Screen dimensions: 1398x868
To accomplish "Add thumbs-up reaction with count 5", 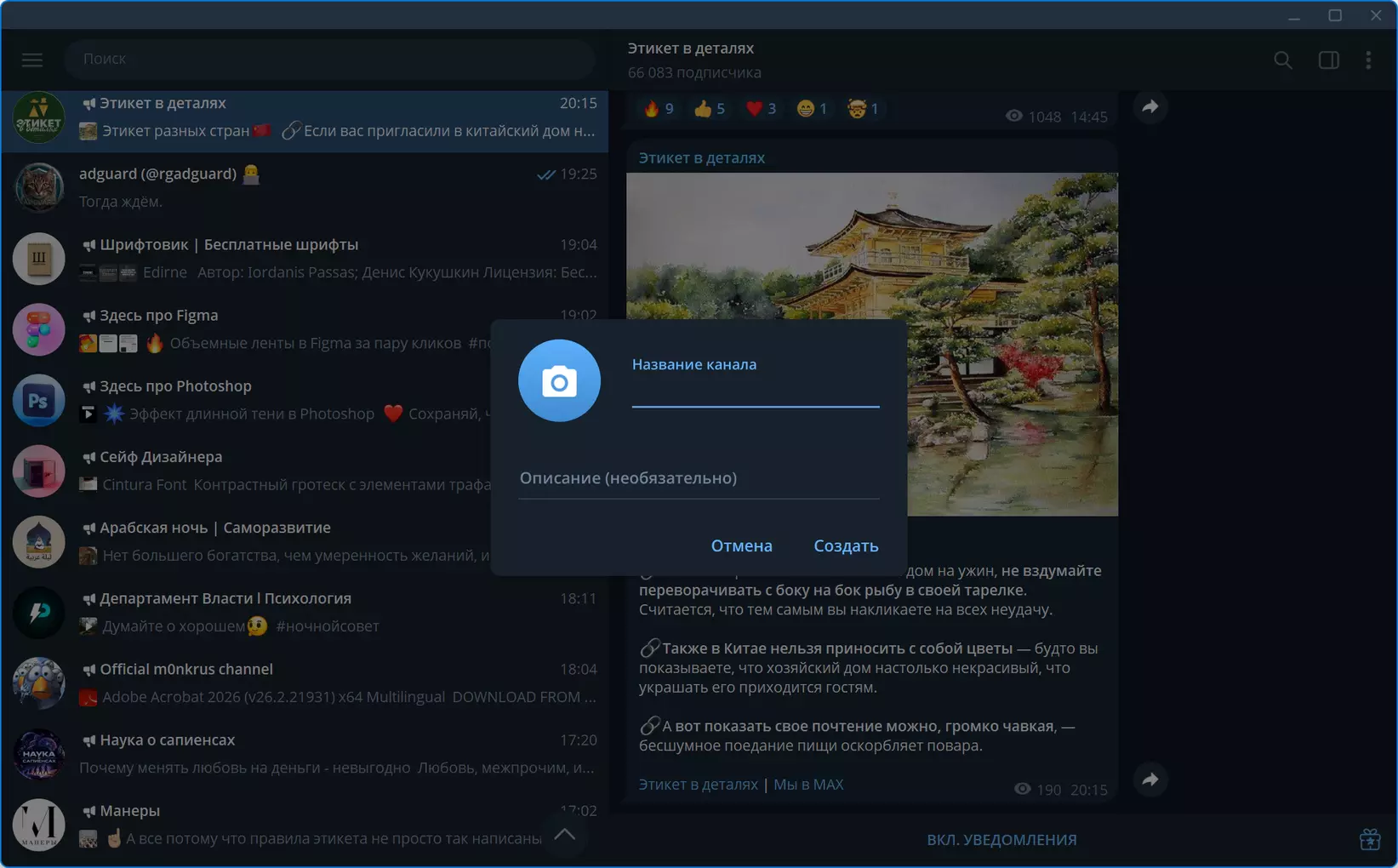I will 710,108.
